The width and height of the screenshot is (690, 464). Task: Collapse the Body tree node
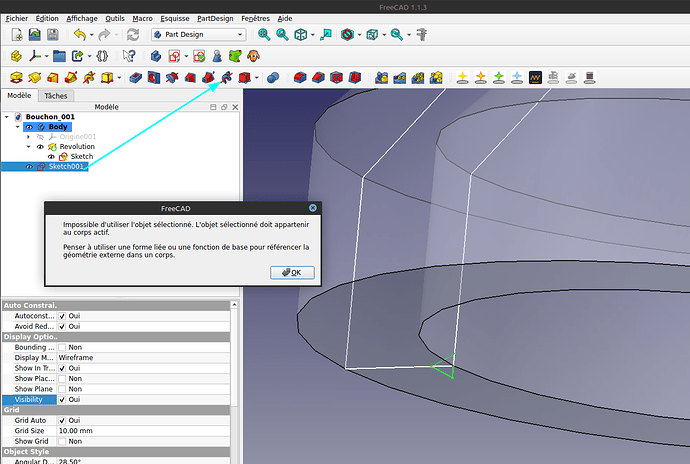(18, 127)
